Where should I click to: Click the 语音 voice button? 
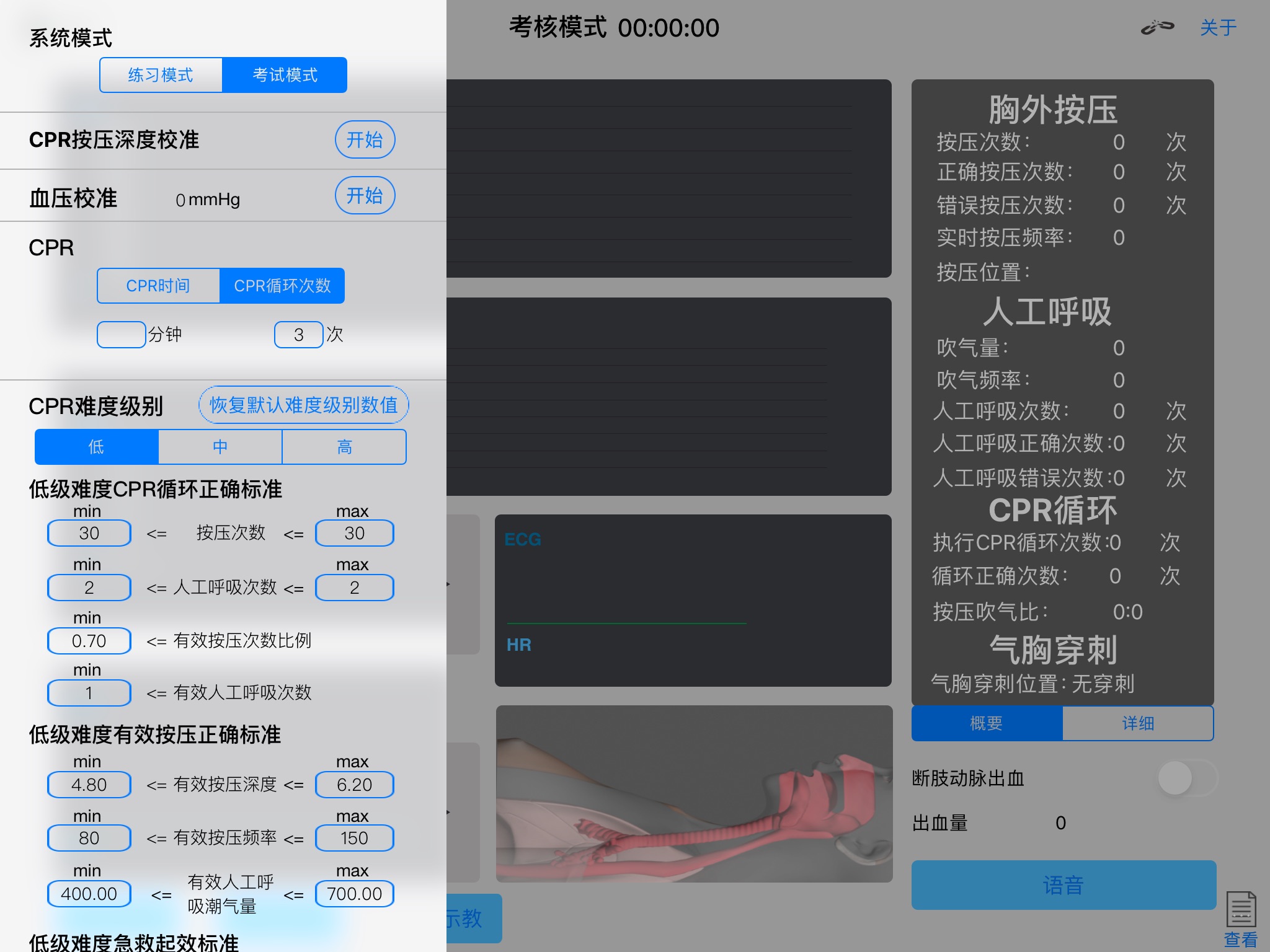pos(1064,885)
